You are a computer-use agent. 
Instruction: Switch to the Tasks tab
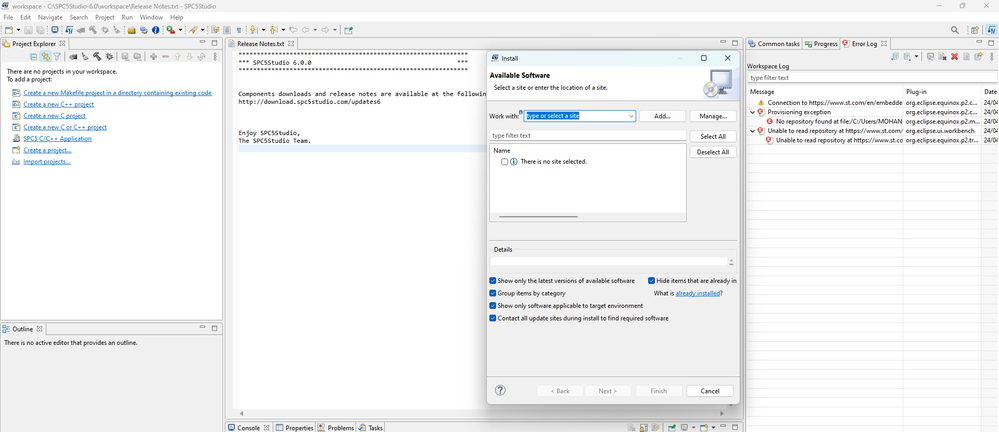coord(371,428)
